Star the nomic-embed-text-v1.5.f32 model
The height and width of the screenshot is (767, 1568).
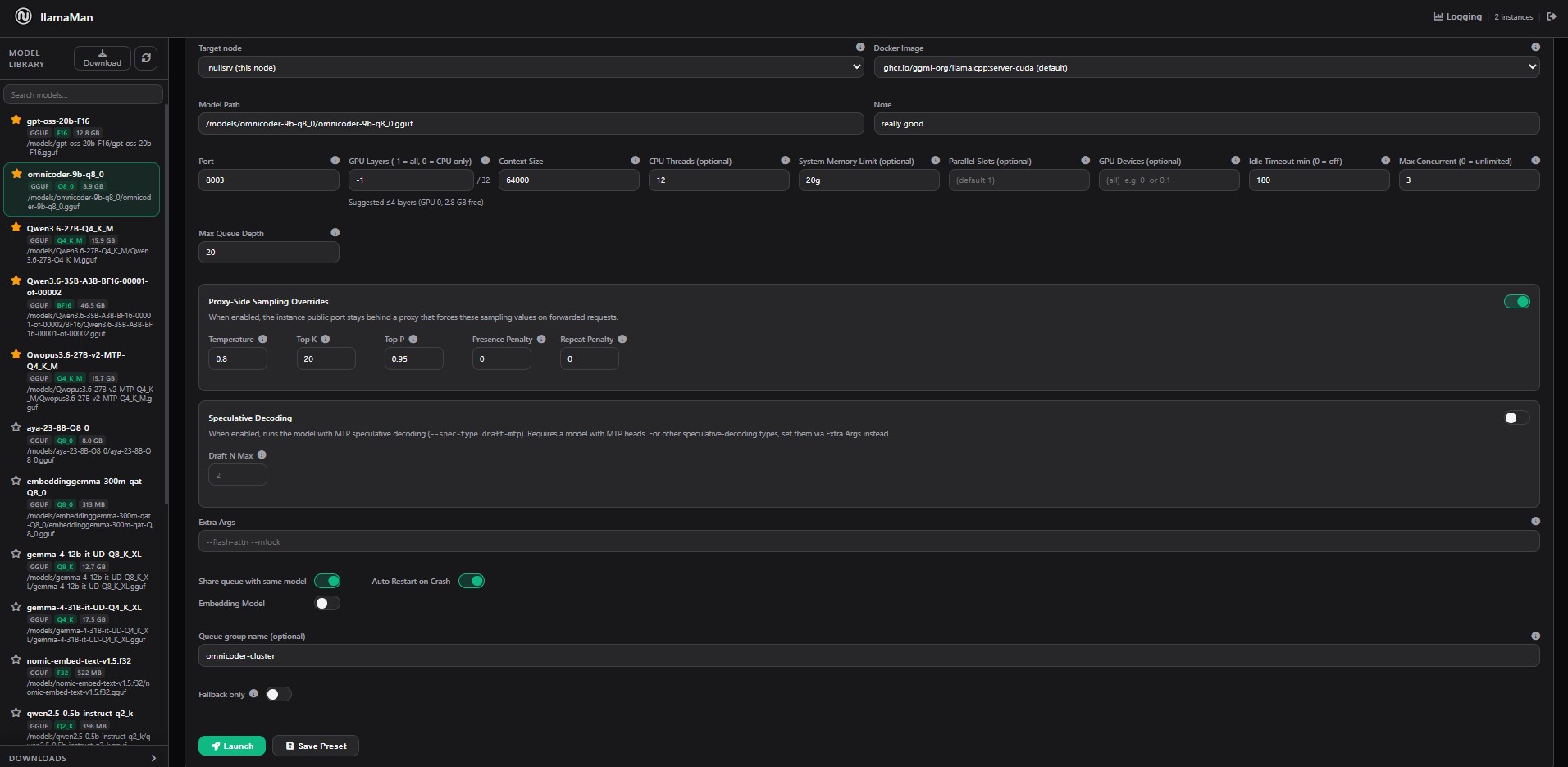16,660
